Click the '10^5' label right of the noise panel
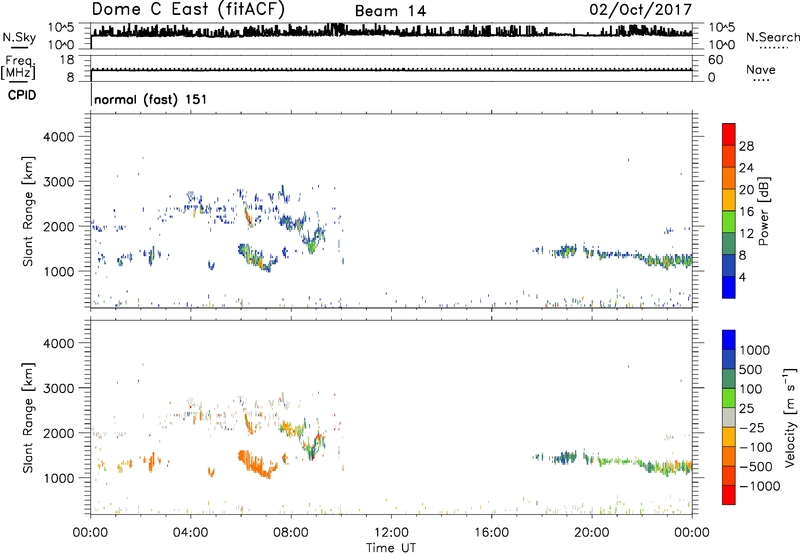The image size is (800, 554). pos(721,28)
